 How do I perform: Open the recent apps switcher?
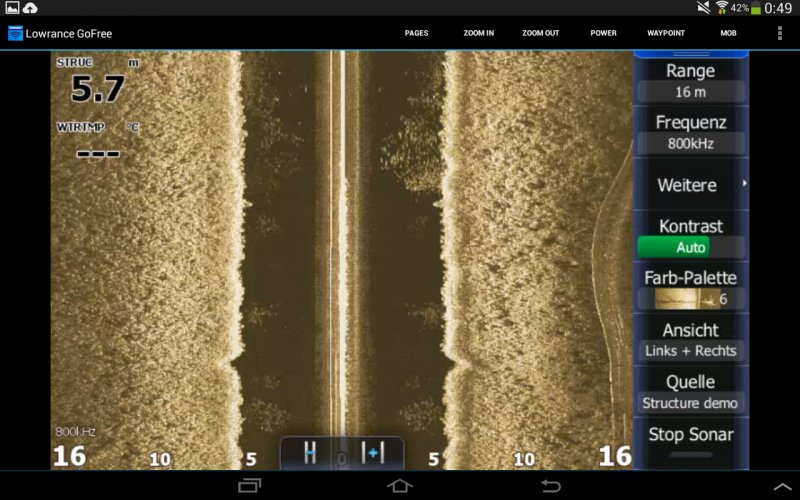[249, 486]
